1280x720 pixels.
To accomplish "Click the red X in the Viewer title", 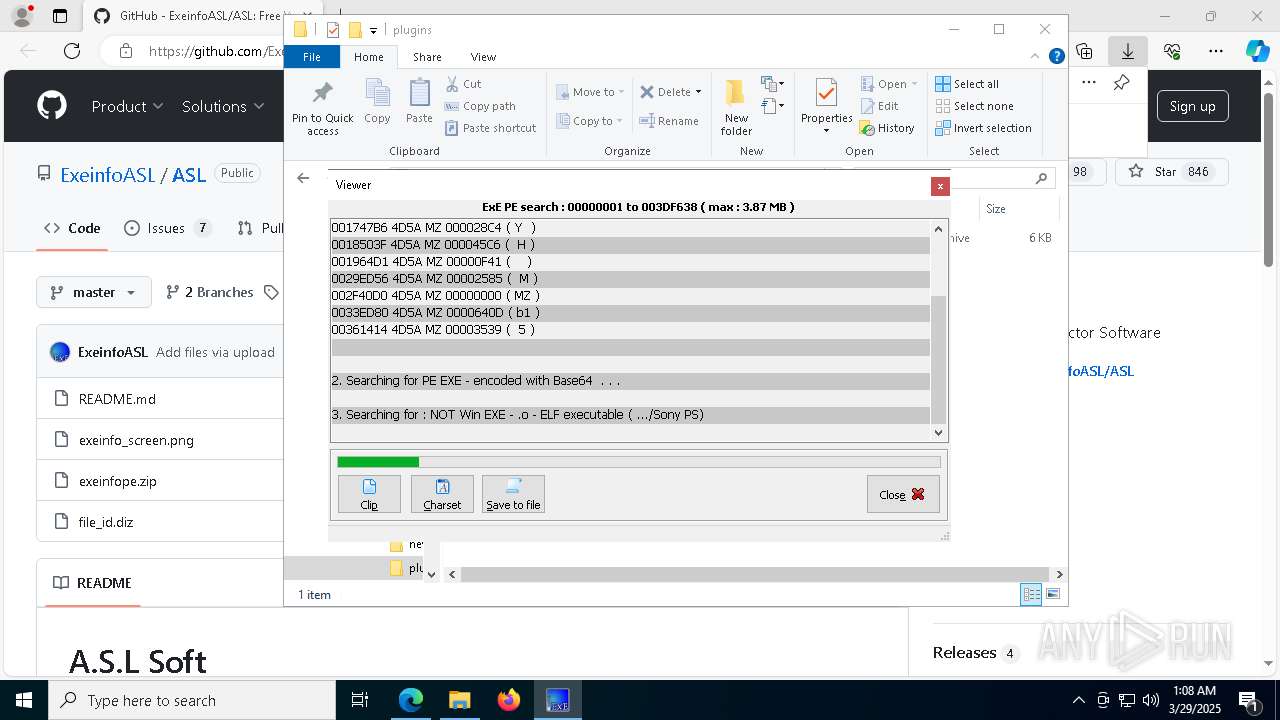I will [940, 185].
